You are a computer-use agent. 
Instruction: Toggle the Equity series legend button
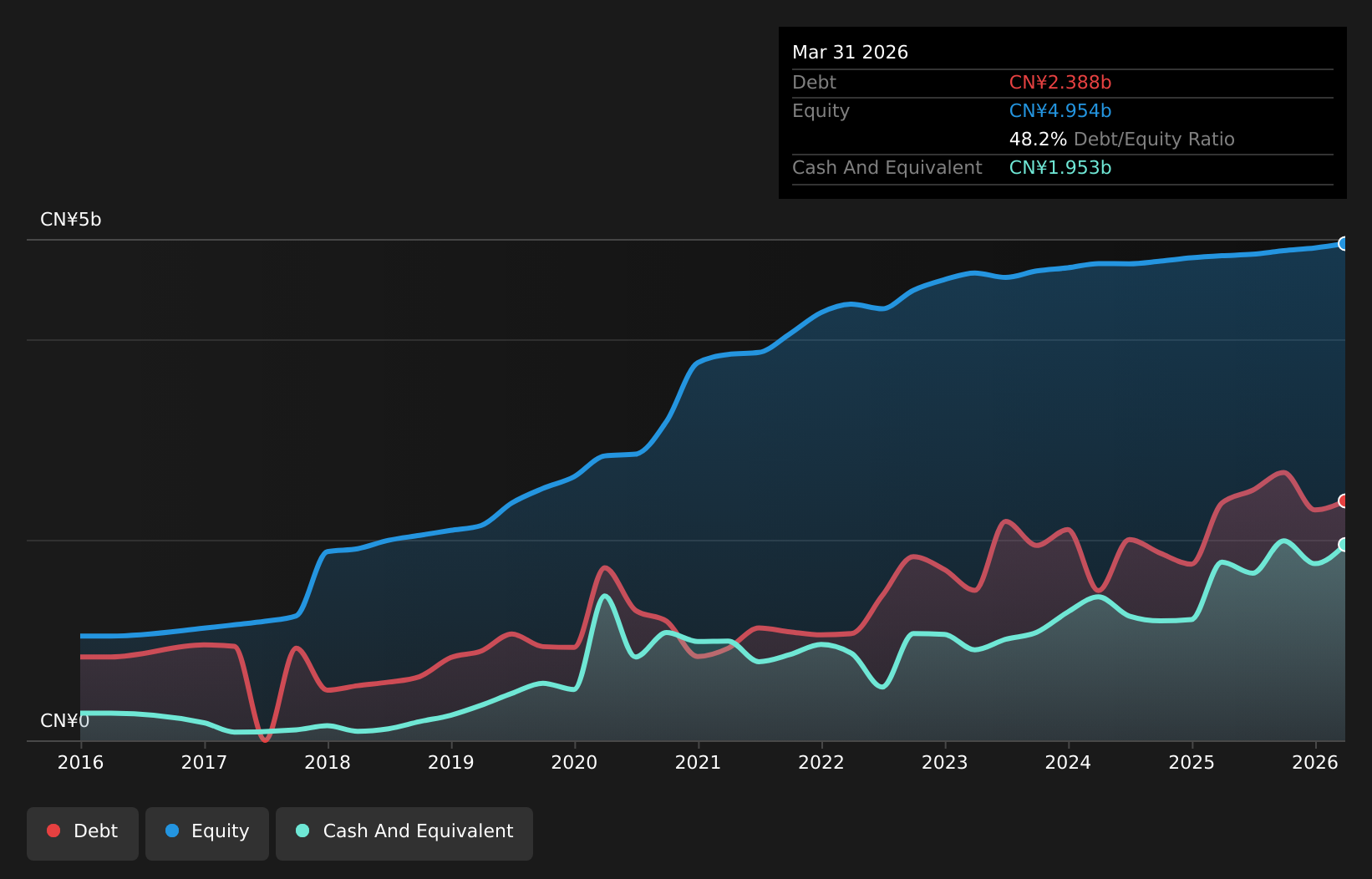pos(207,833)
